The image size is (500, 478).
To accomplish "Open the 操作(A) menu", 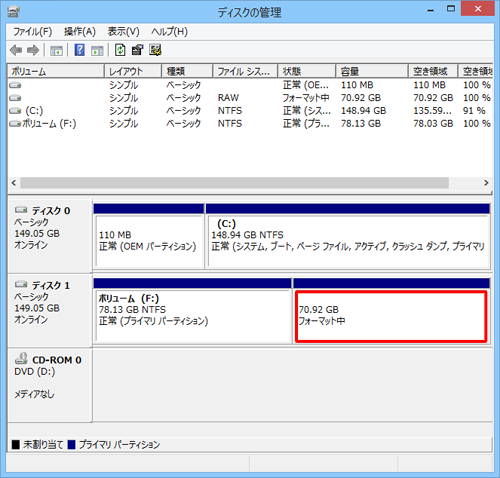I will point(80,32).
